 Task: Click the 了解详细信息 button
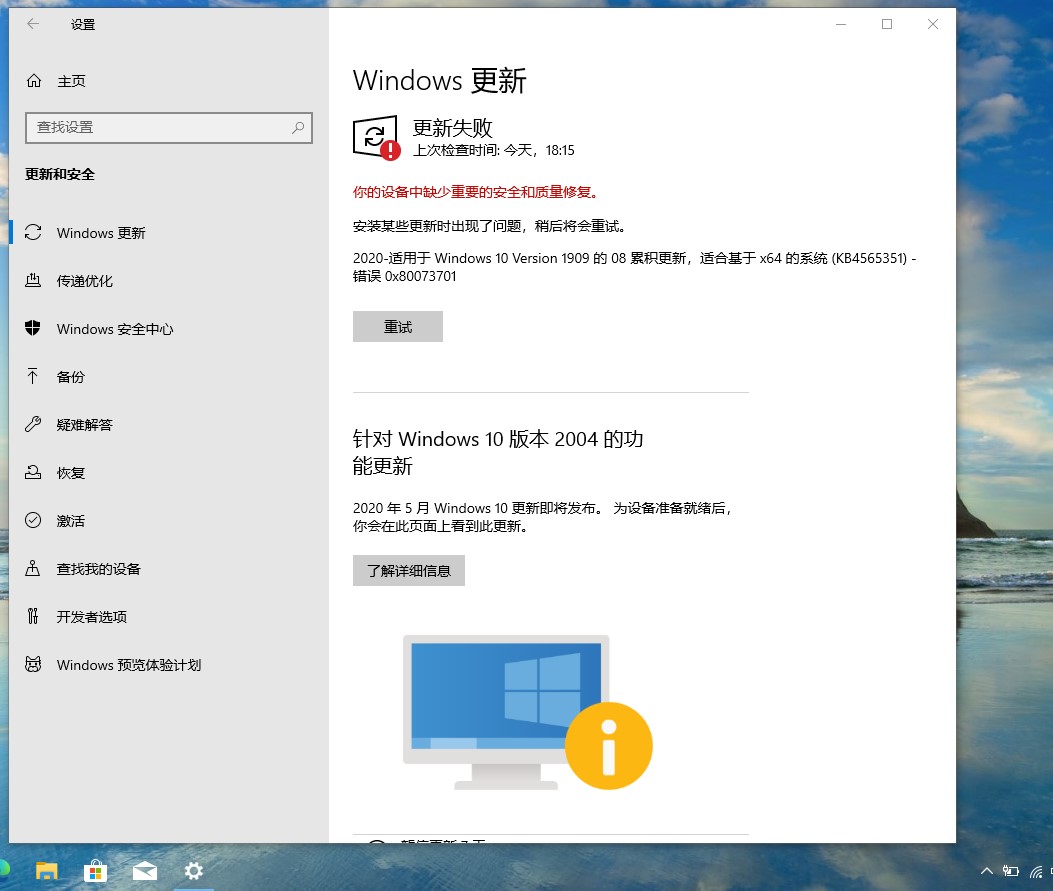pos(408,570)
